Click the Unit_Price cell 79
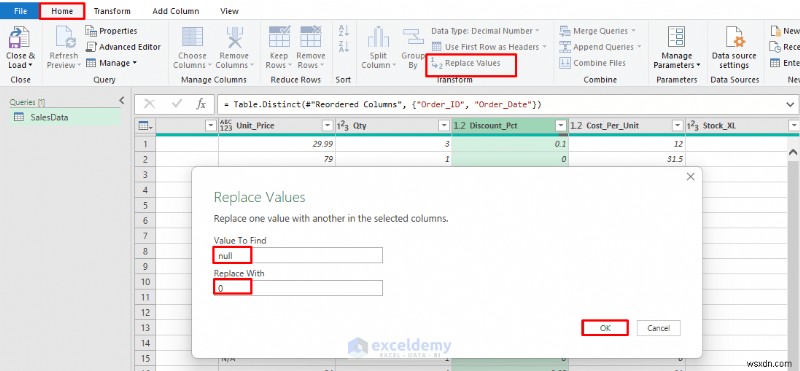This screenshot has width=800, height=371. pyautogui.click(x=277, y=159)
